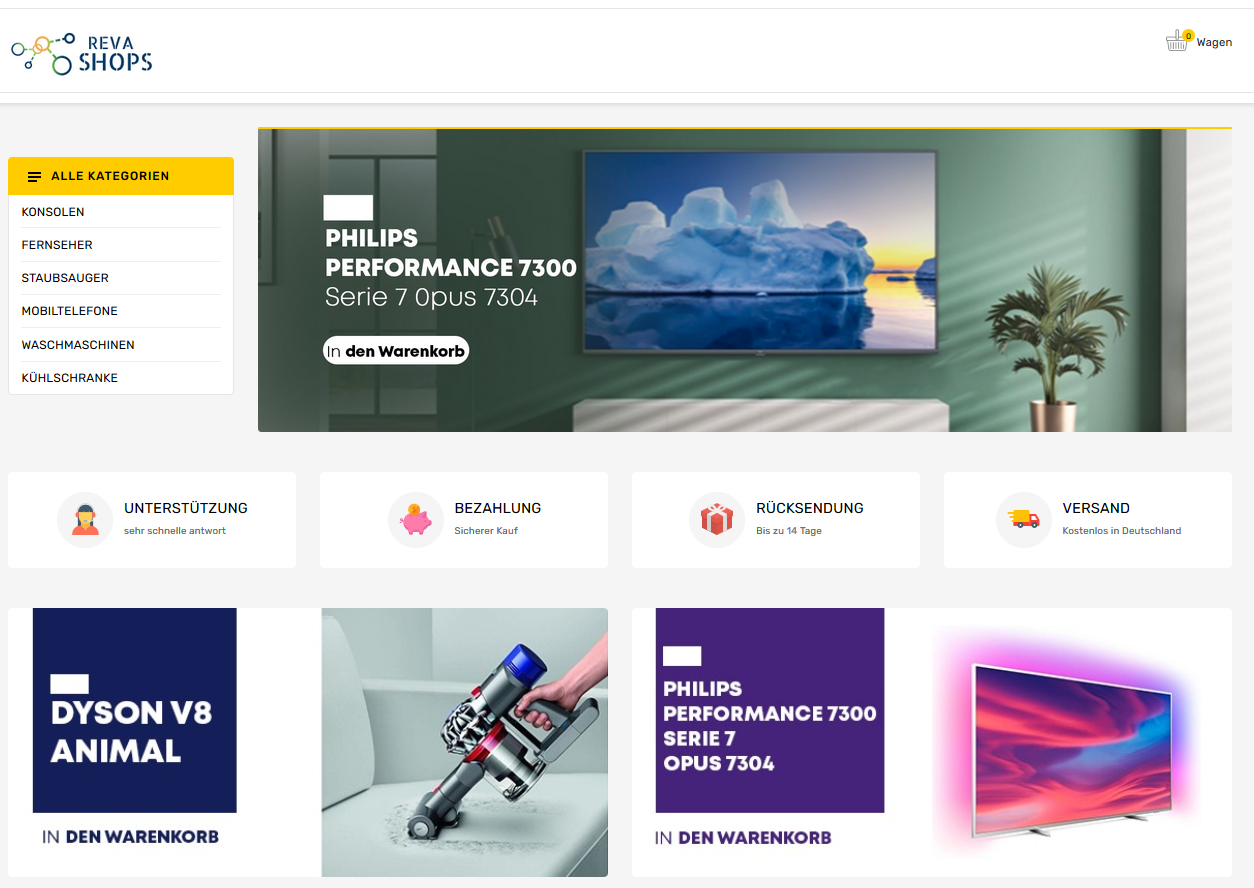Click the Reva Shops logo
Image resolution: width=1254 pixels, height=888 pixels.
click(x=82, y=54)
